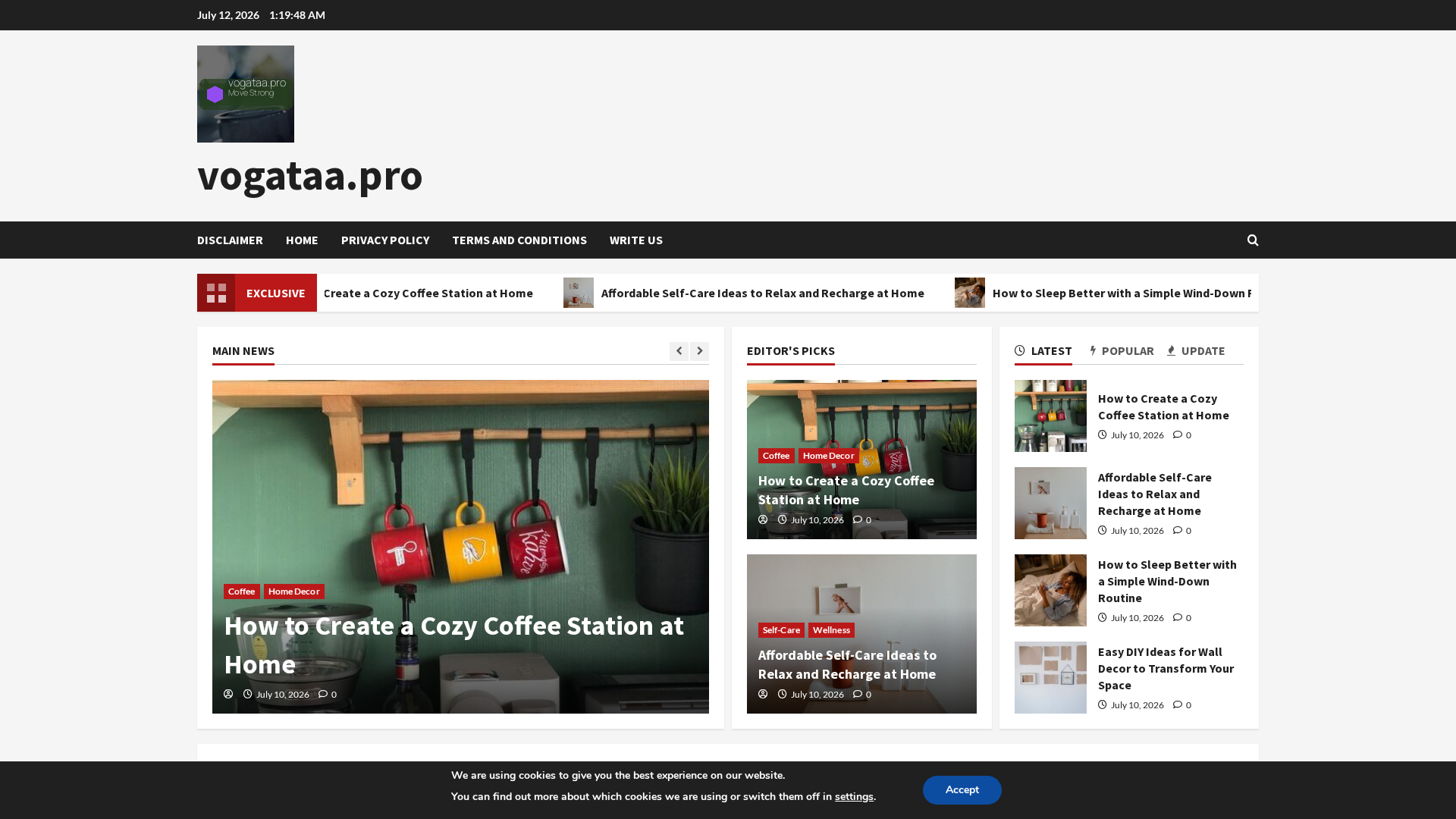Open sidebar link Easy DIY Ideas for Wall Decor
1456x819 pixels.
pyautogui.click(x=1166, y=668)
